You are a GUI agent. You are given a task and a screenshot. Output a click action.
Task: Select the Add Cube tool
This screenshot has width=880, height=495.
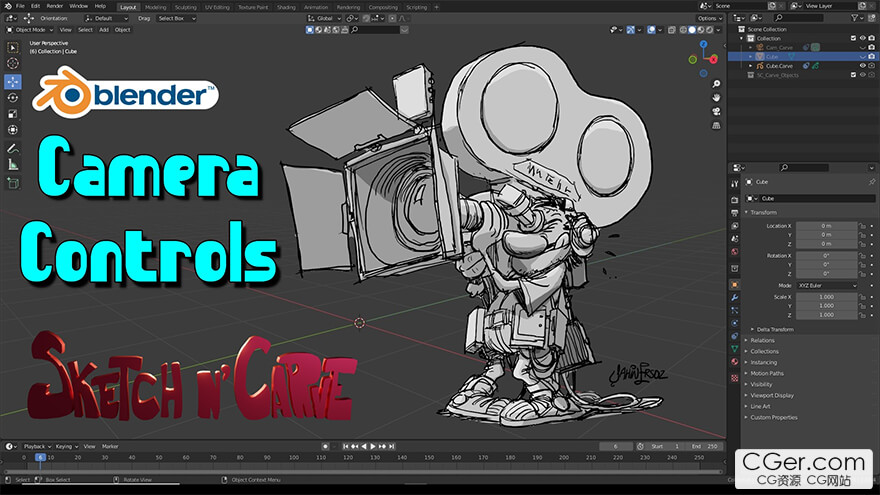pyautogui.click(x=13, y=183)
